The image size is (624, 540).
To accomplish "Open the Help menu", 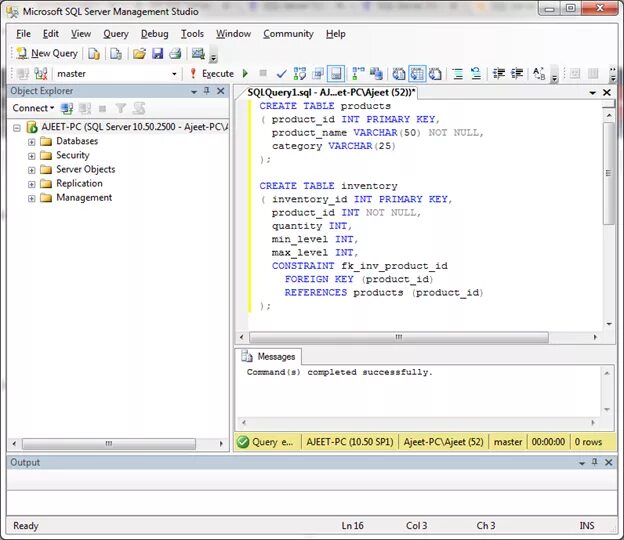I will point(335,34).
